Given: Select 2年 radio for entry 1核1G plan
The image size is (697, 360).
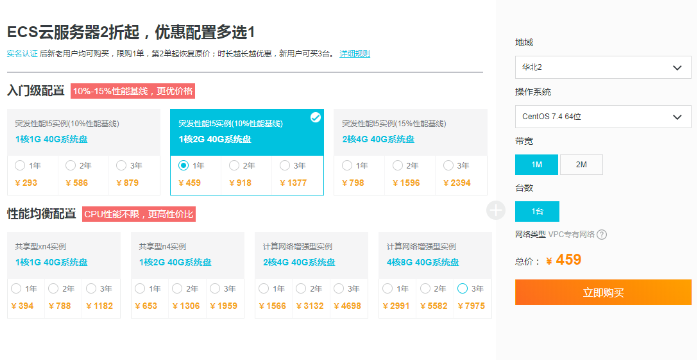Looking at the screenshot, I should (x=70, y=166).
